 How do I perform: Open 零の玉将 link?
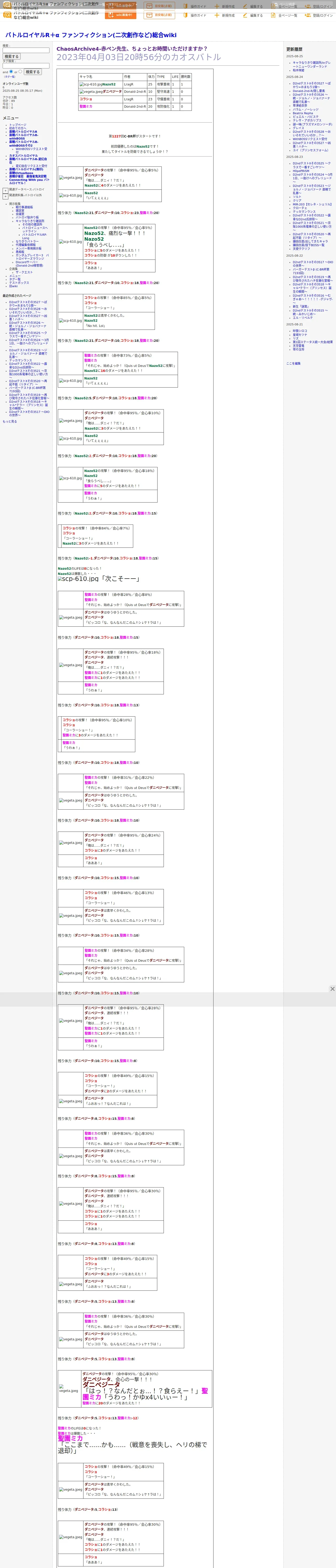tap(298, 349)
